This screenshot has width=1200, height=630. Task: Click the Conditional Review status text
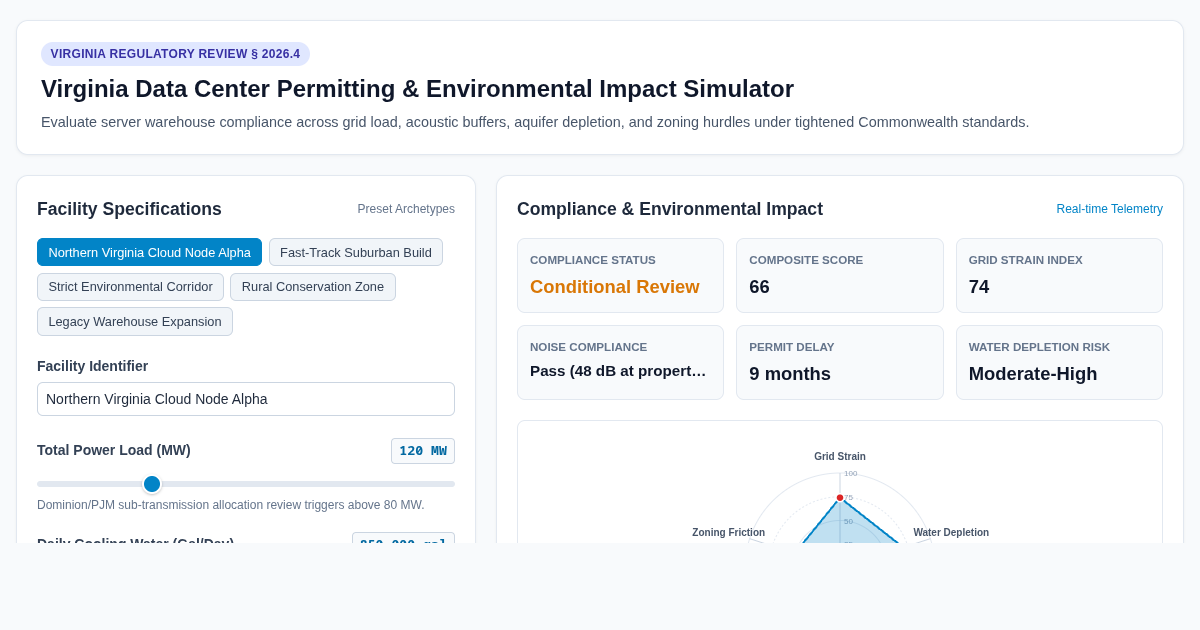coord(615,287)
